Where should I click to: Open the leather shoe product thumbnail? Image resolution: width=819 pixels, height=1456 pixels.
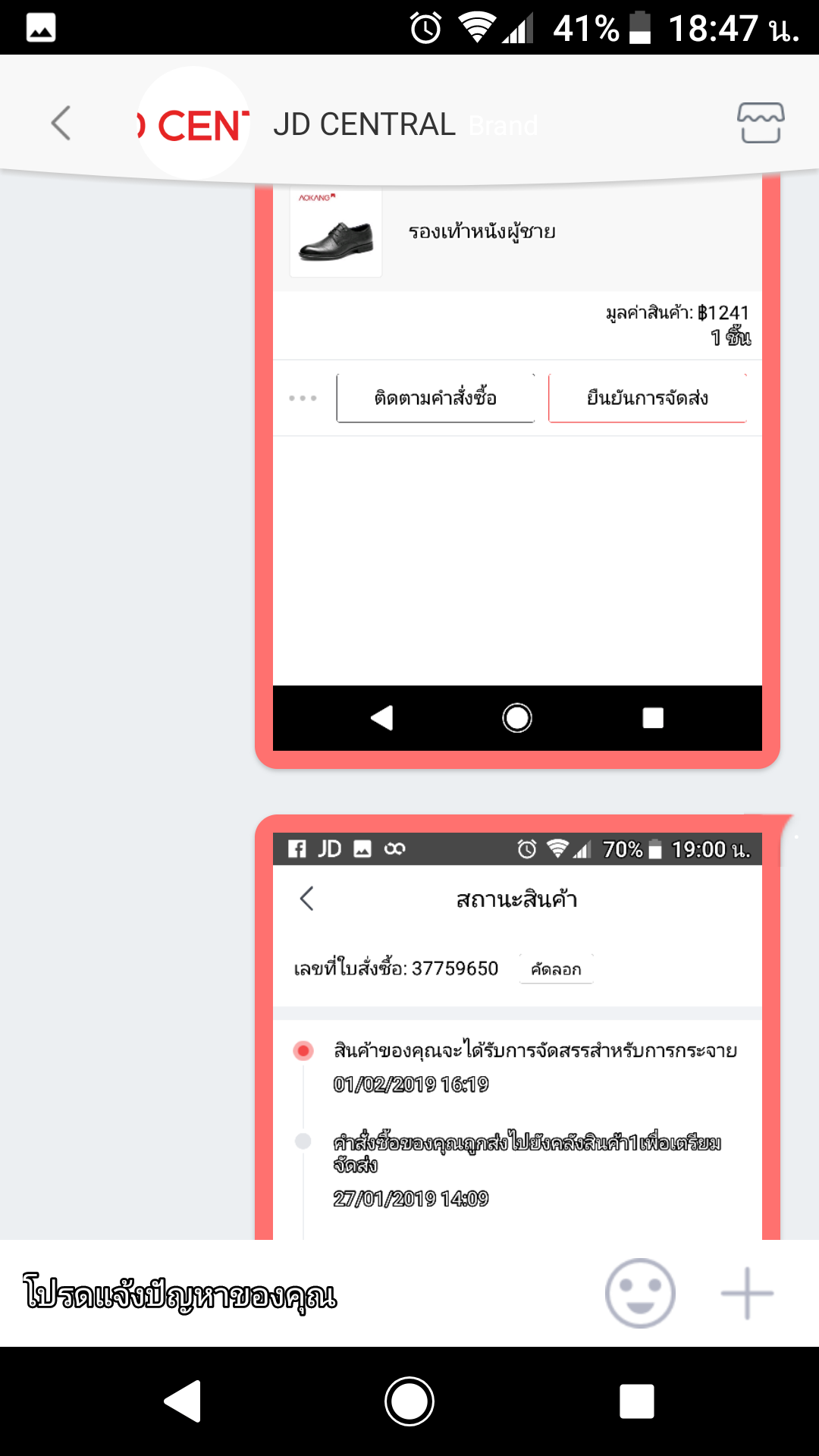pos(336,233)
